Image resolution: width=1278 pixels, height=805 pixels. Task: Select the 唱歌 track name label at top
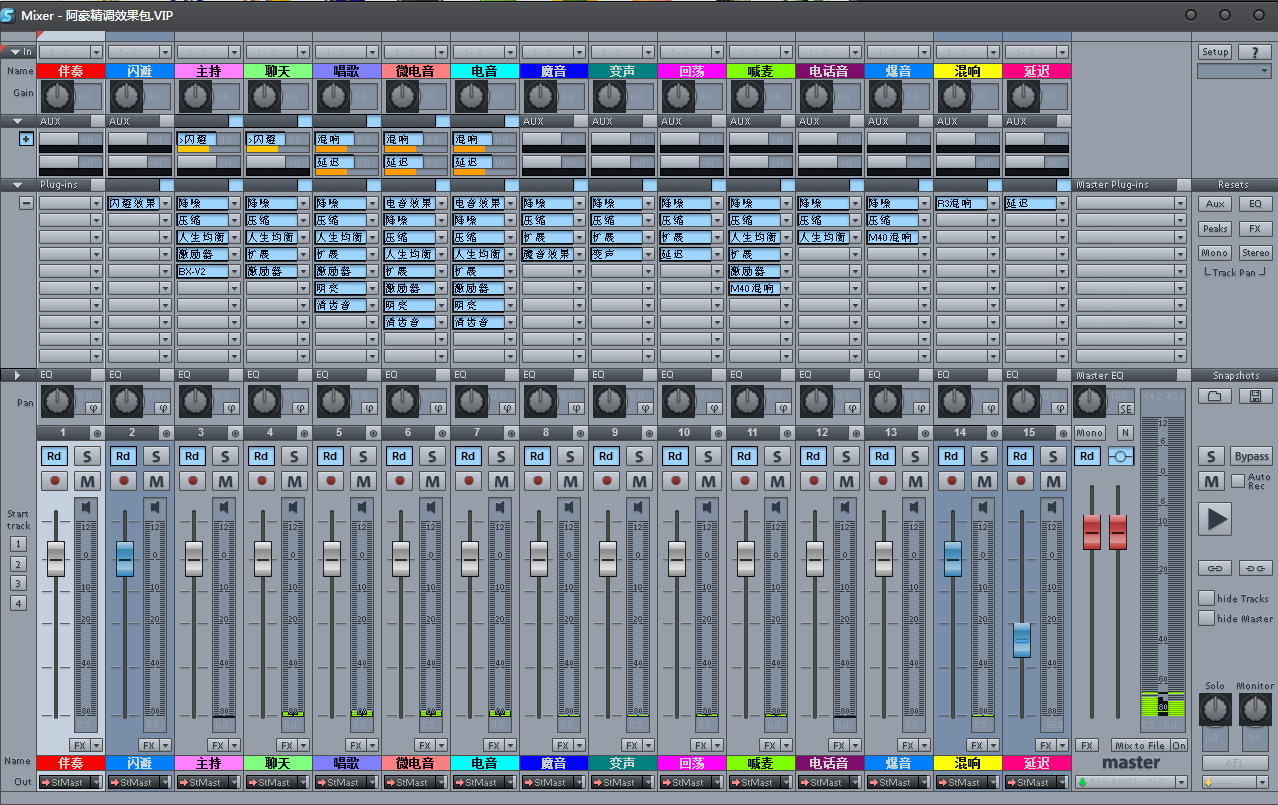point(347,71)
